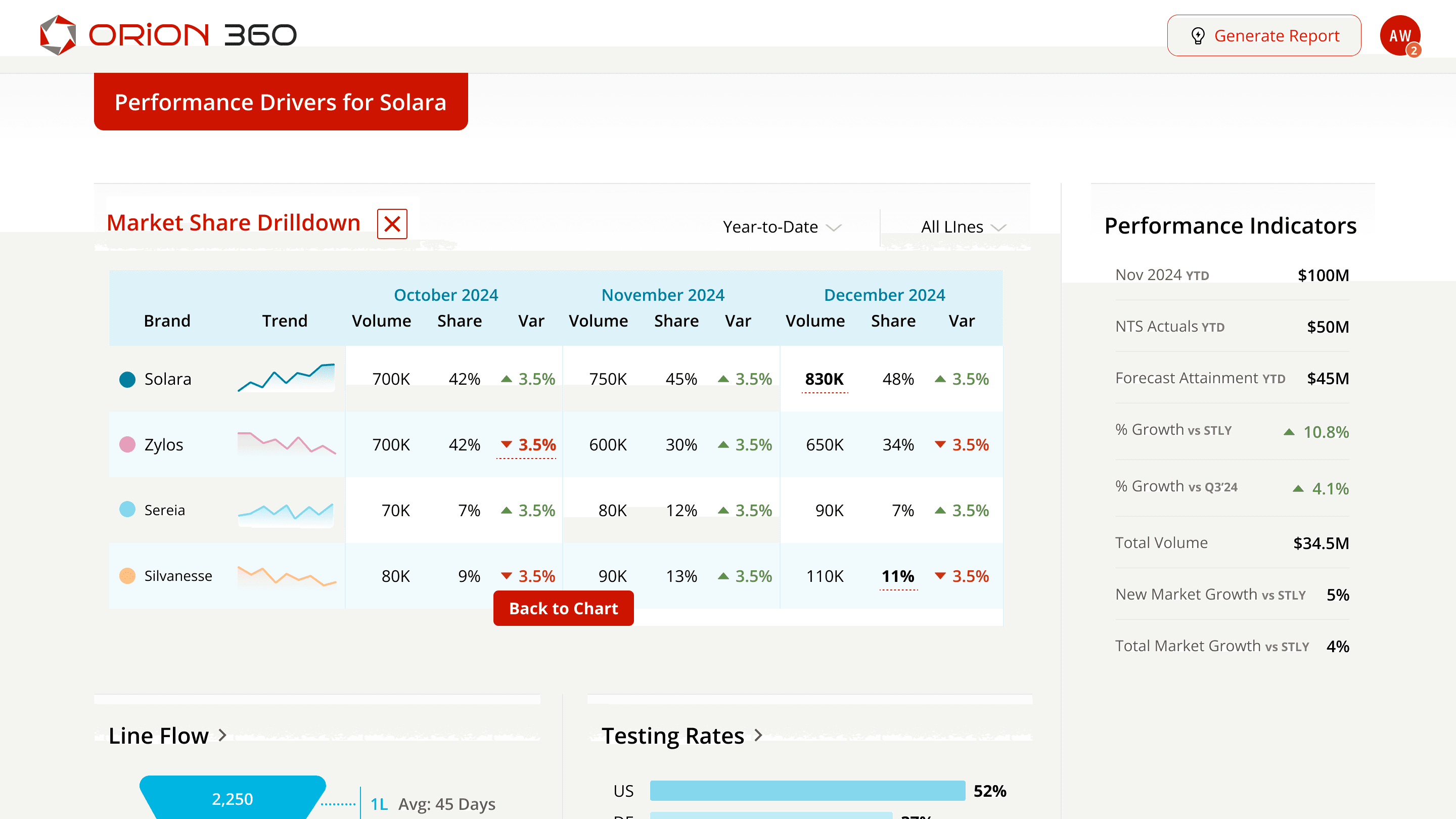Click the green arrow beside 10.8% growth
Image resolution: width=1456 pixels, height=819 pixels.
pos(1289,432)
